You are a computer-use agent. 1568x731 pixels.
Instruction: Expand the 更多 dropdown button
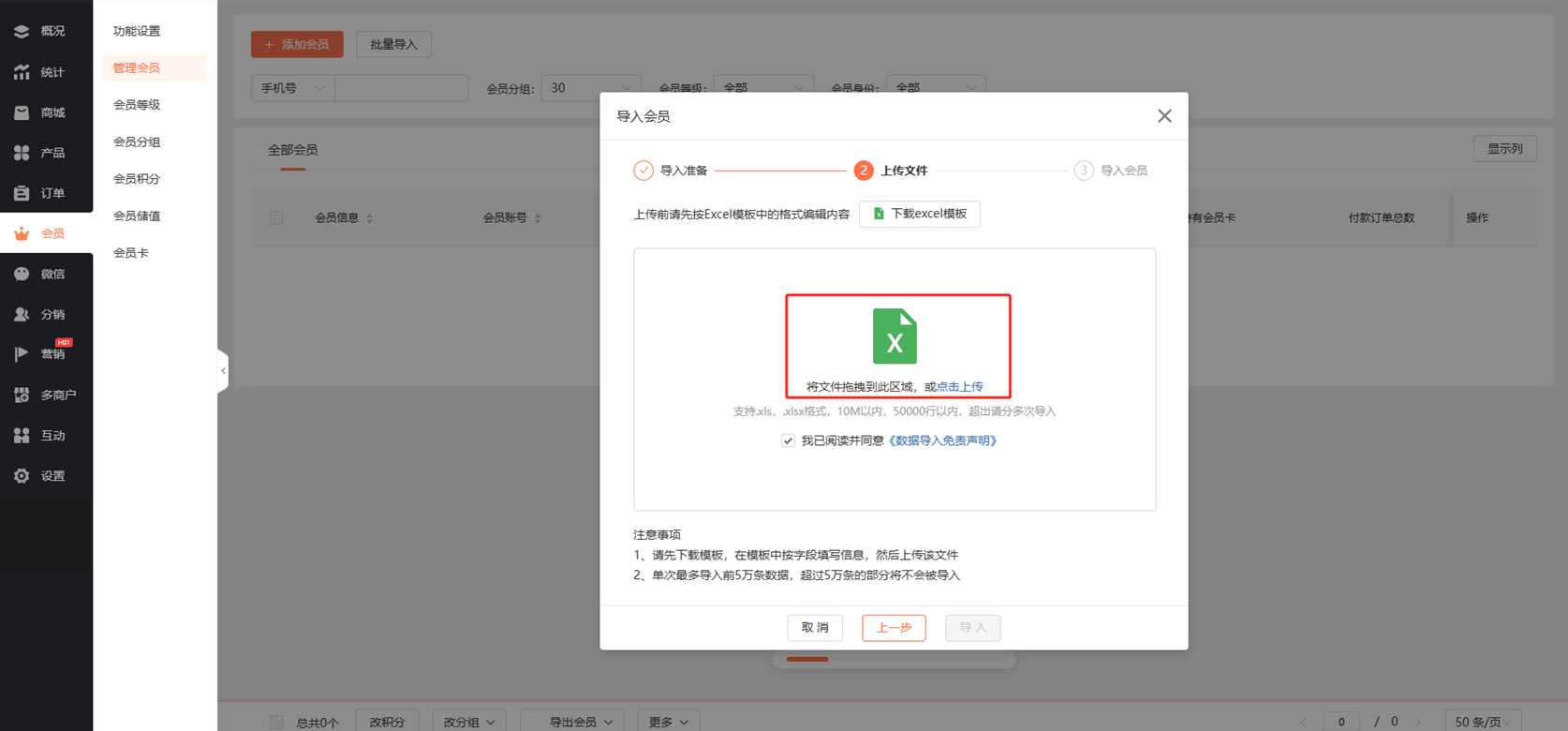(668, 722)
